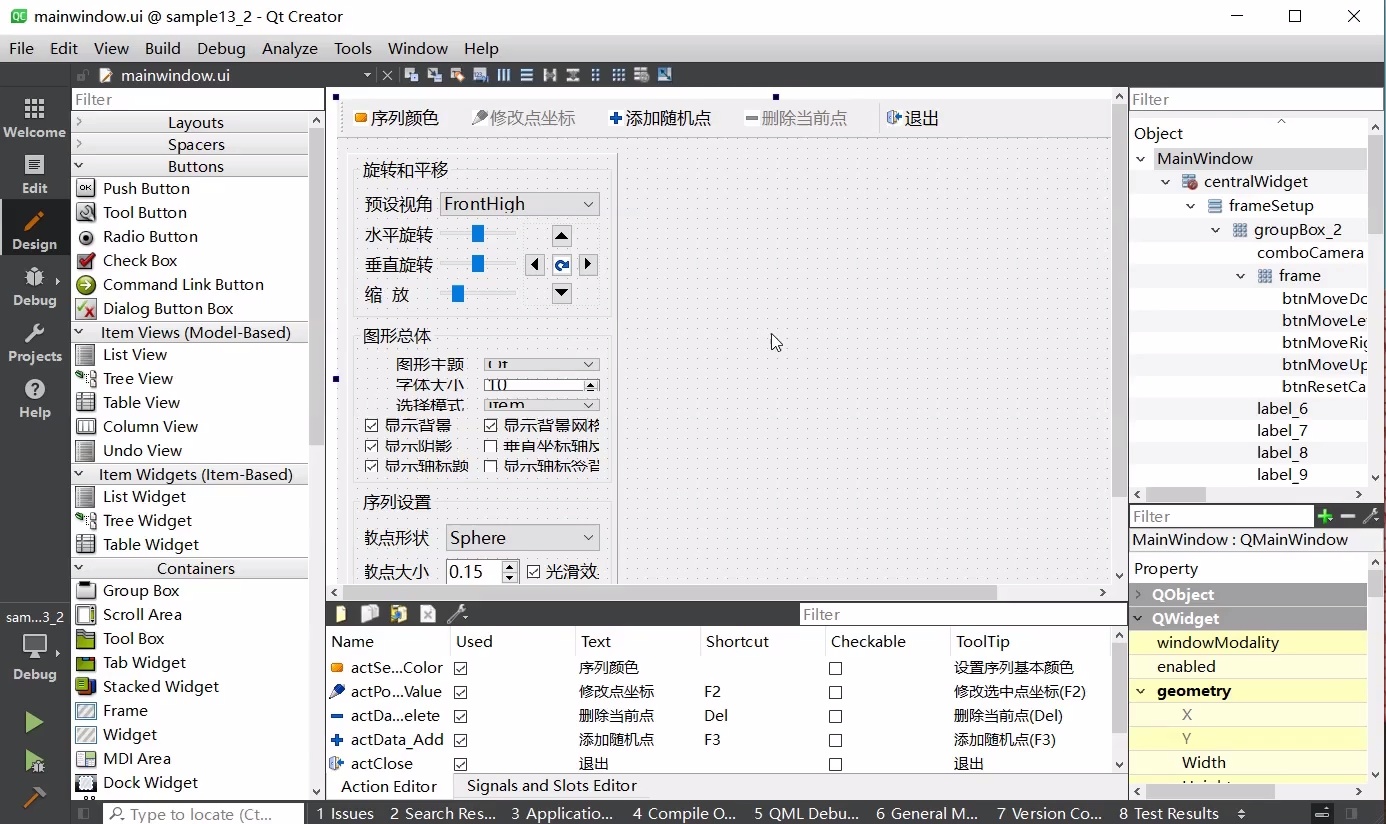Expand the Layouts widget category
The width and height of the screenshot is (1386, 824).
point(79,122)
